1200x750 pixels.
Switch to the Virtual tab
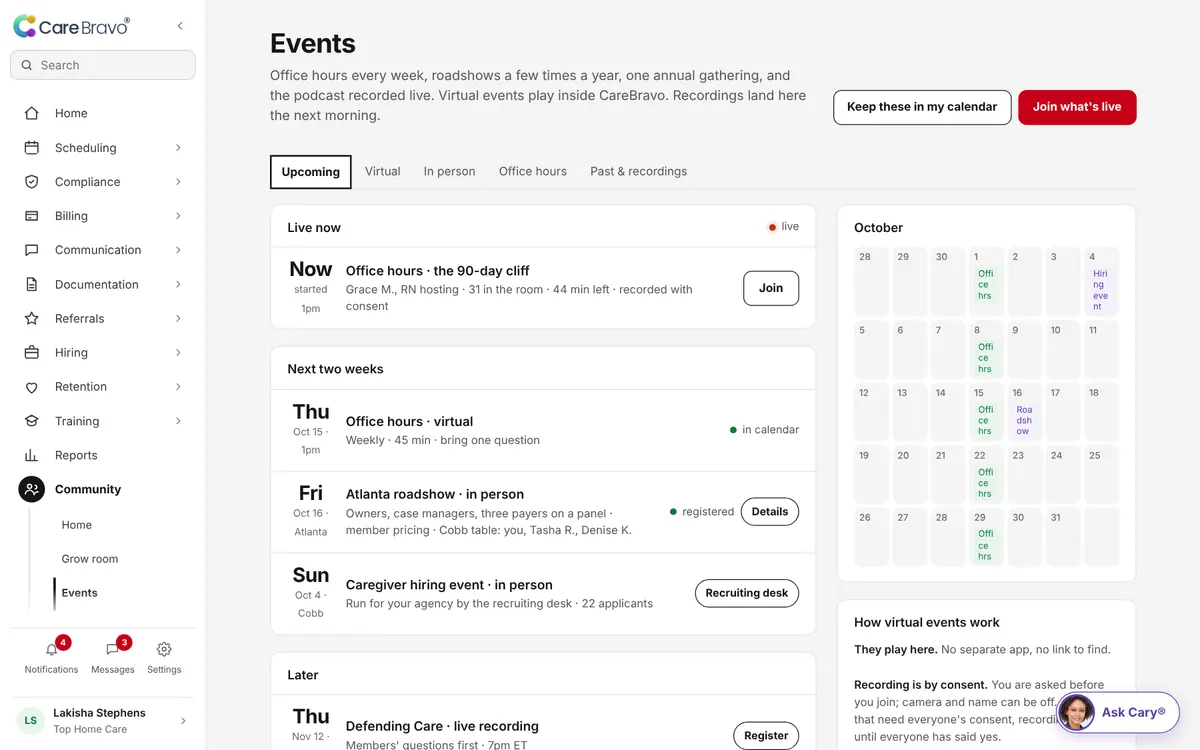click(382, 171)
